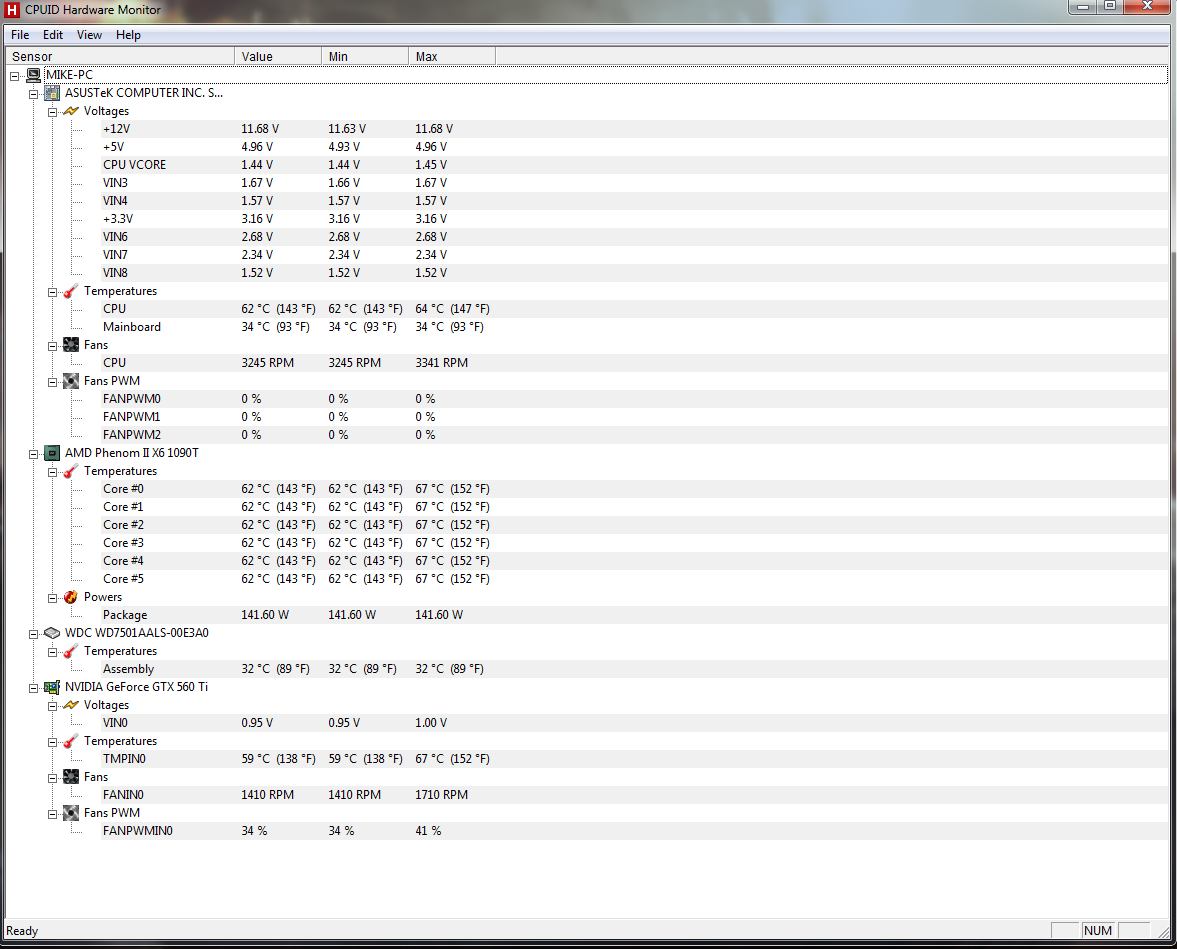The image size is (1177, 949).
Task: Click the motherboard Temperatures thermometer icon
Action: [x=71, y=291]
